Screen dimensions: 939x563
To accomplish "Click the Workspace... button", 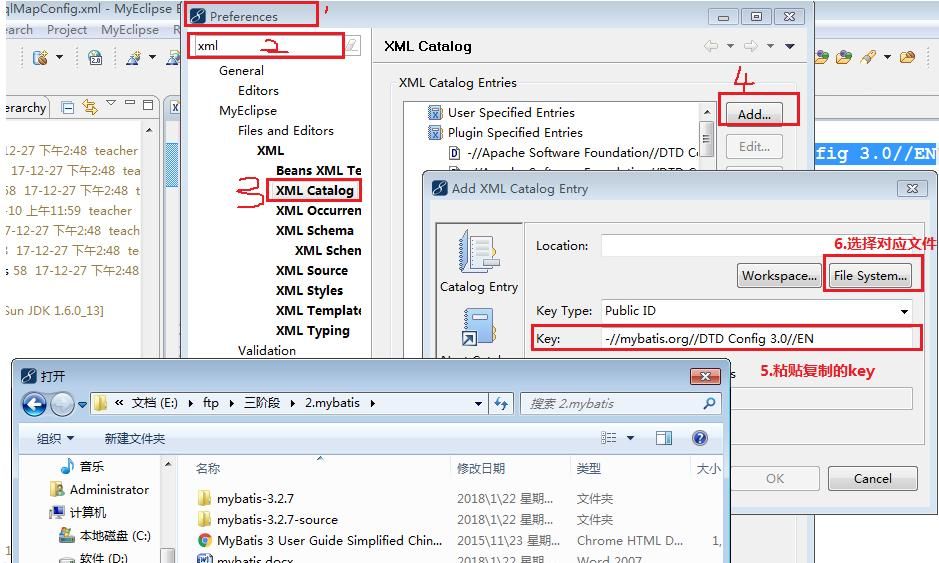I will tap(778, 276).
